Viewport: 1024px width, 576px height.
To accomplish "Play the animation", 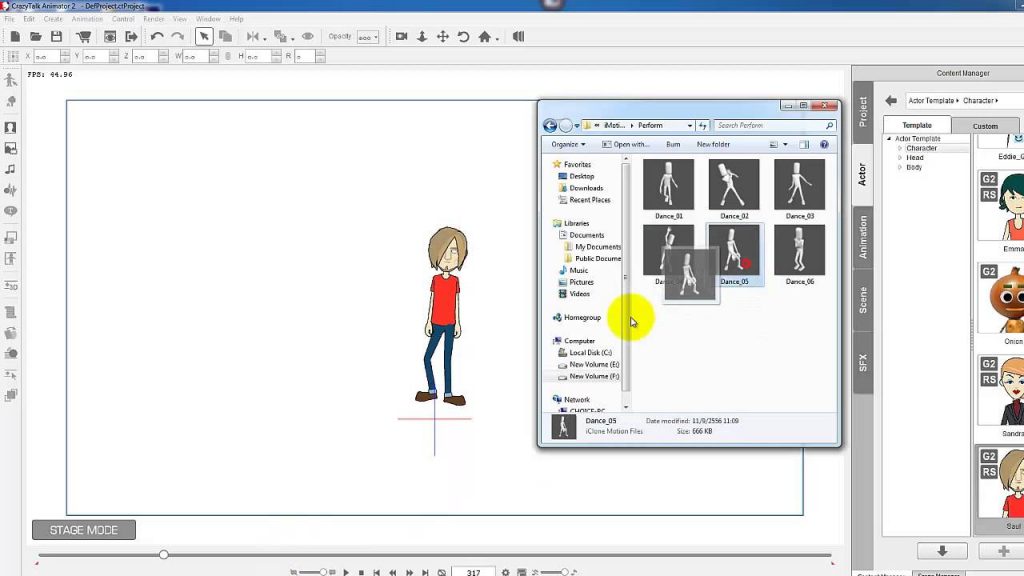I will [346, 573].
